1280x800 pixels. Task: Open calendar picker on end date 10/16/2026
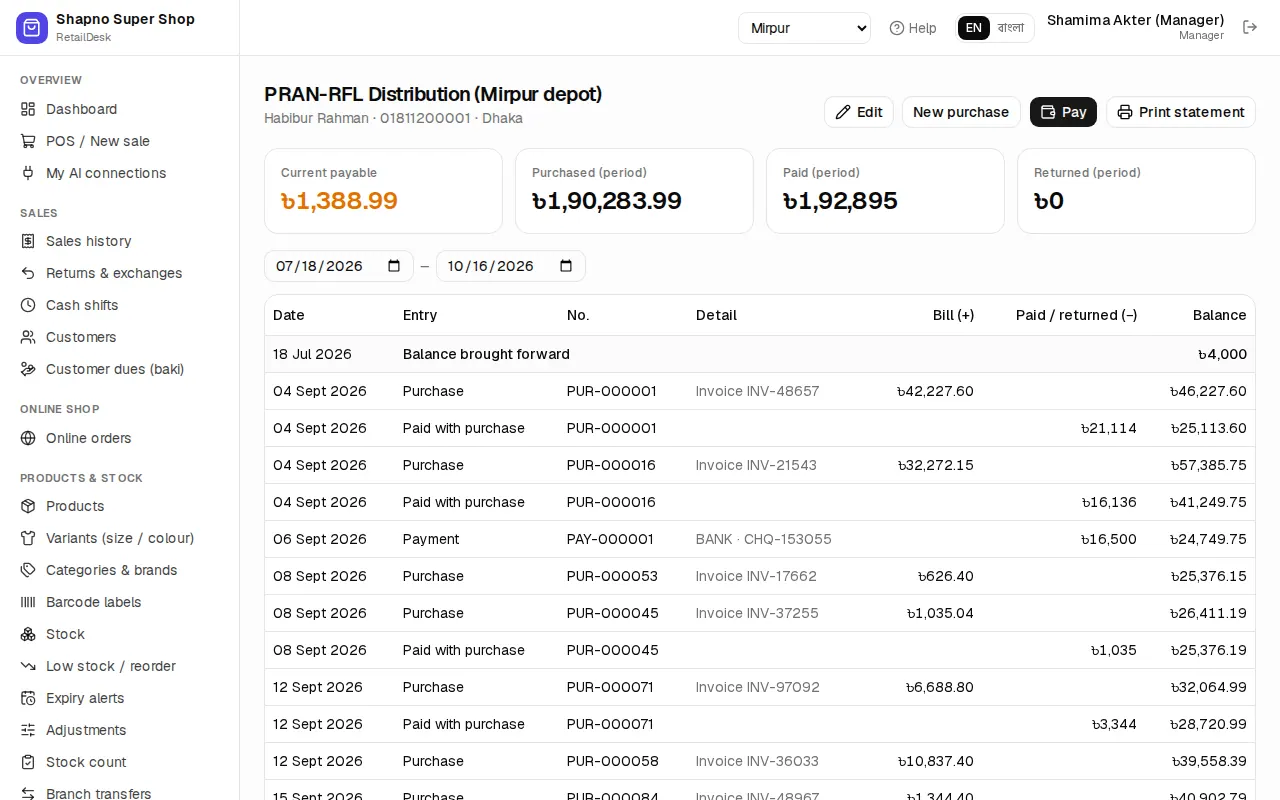pos(566,266)
